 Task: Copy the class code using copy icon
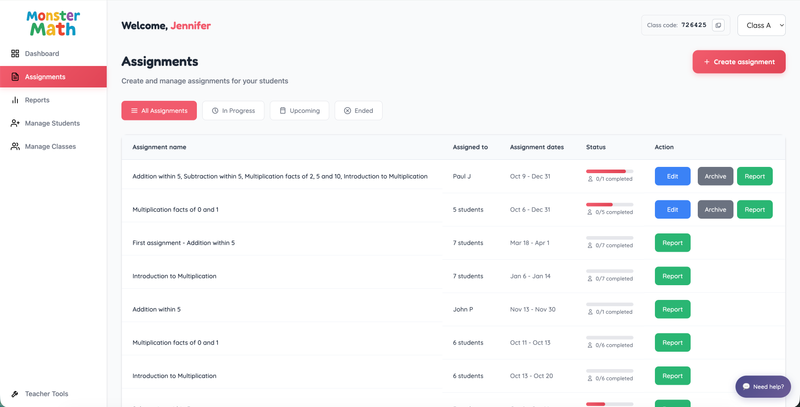(718, 25)
